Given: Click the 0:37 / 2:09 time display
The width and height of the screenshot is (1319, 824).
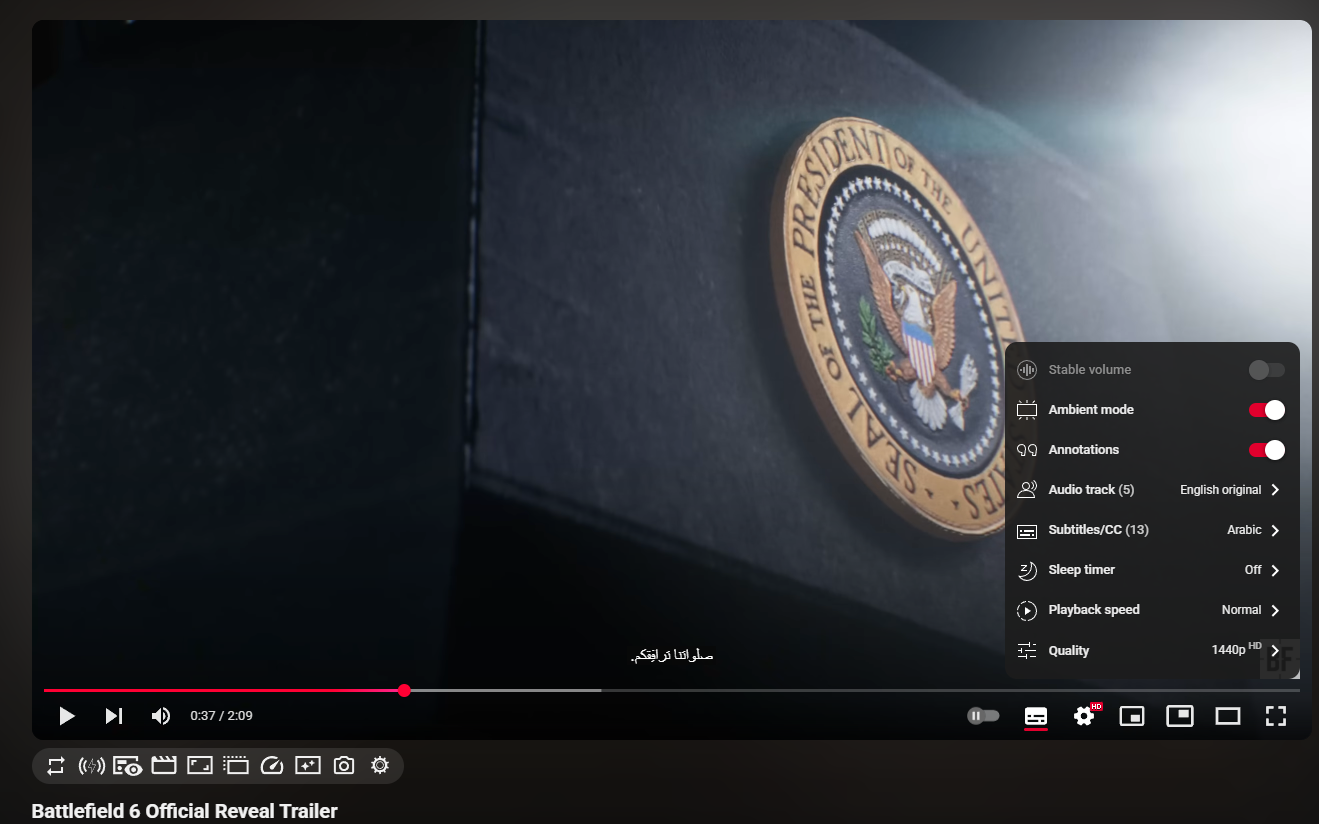Looking at the screenshot, I should point(221,716).
